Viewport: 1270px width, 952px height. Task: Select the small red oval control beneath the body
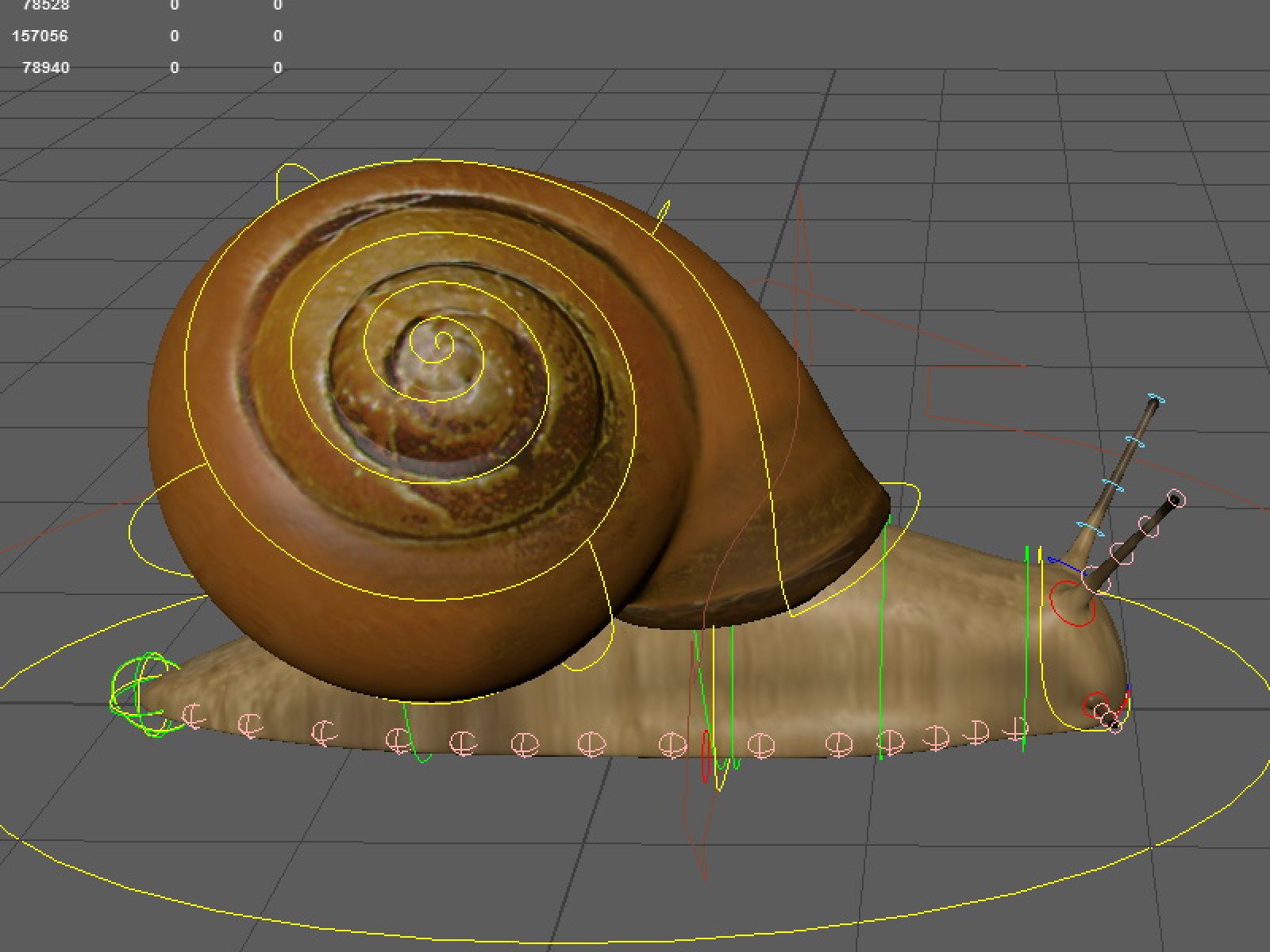tap(705, 755)
